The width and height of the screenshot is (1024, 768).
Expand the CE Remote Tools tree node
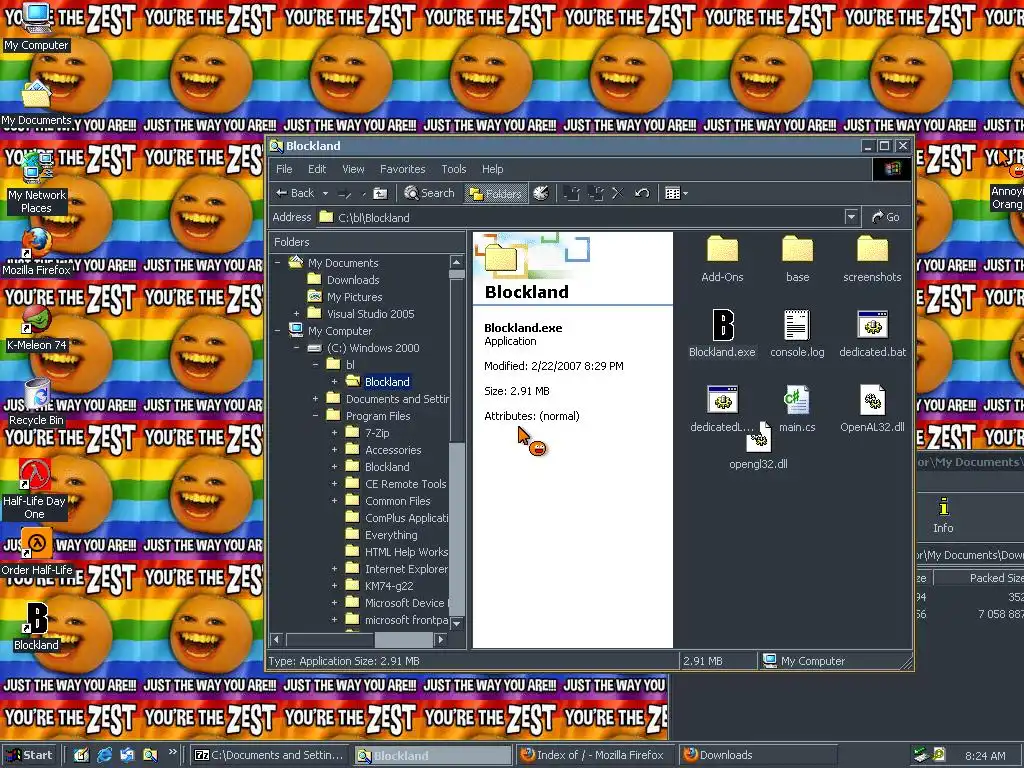[x=334, y=484]
